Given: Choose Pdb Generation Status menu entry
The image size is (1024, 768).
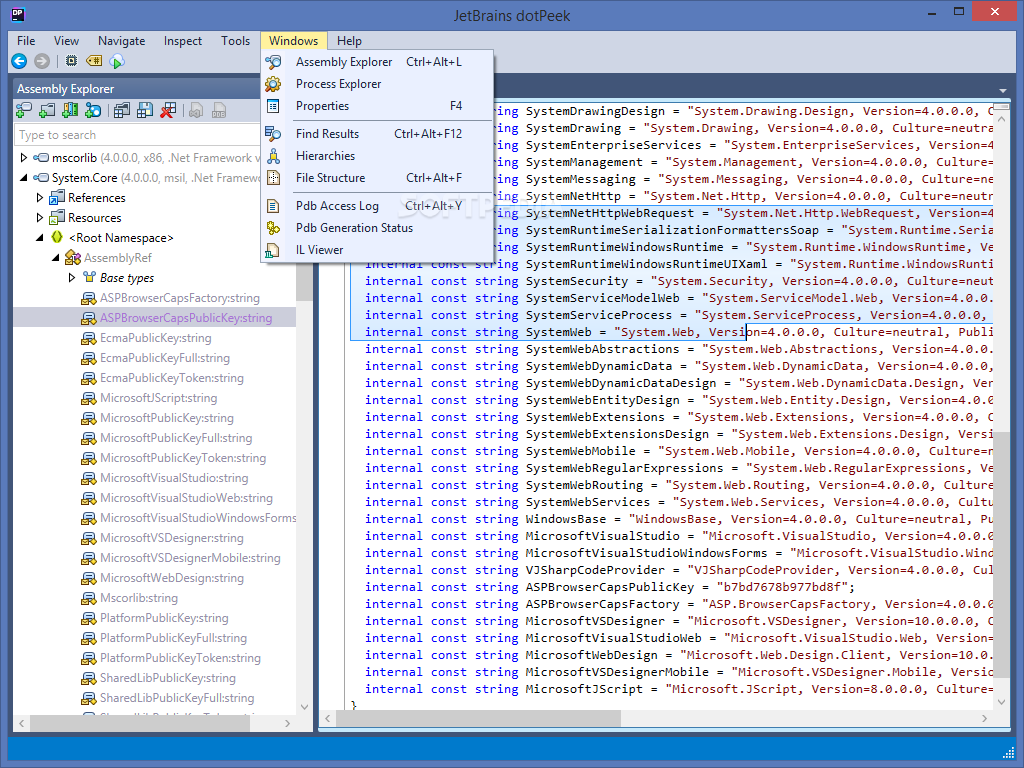Looking at the screenshot, I should [377, 228].
